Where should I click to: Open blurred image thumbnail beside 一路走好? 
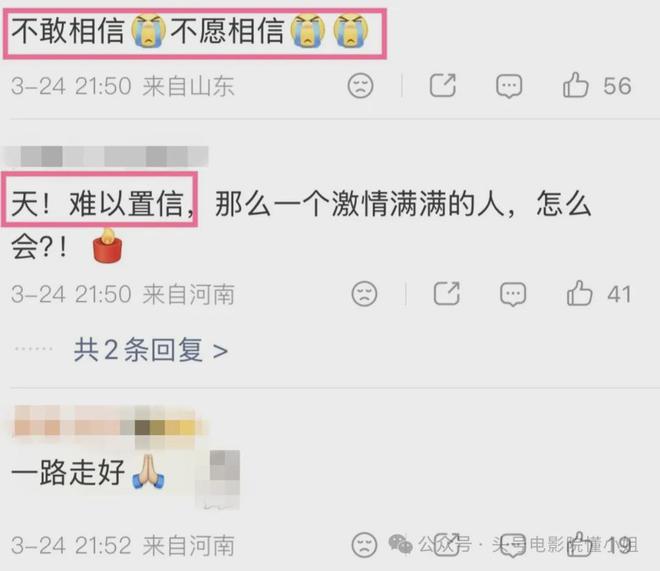(x=218, y=480)
